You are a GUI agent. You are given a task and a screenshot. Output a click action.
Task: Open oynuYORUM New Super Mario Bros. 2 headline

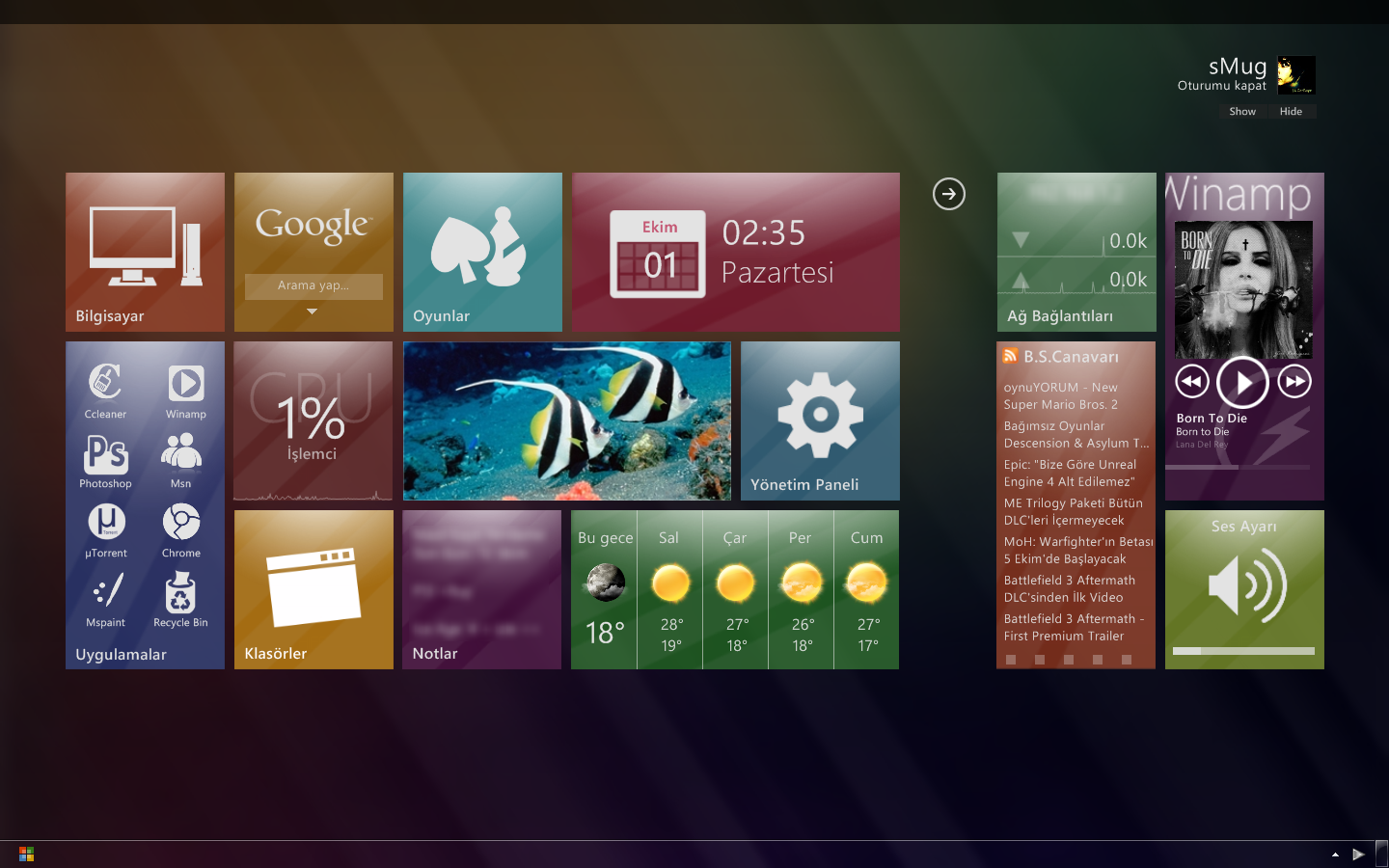1061,396
